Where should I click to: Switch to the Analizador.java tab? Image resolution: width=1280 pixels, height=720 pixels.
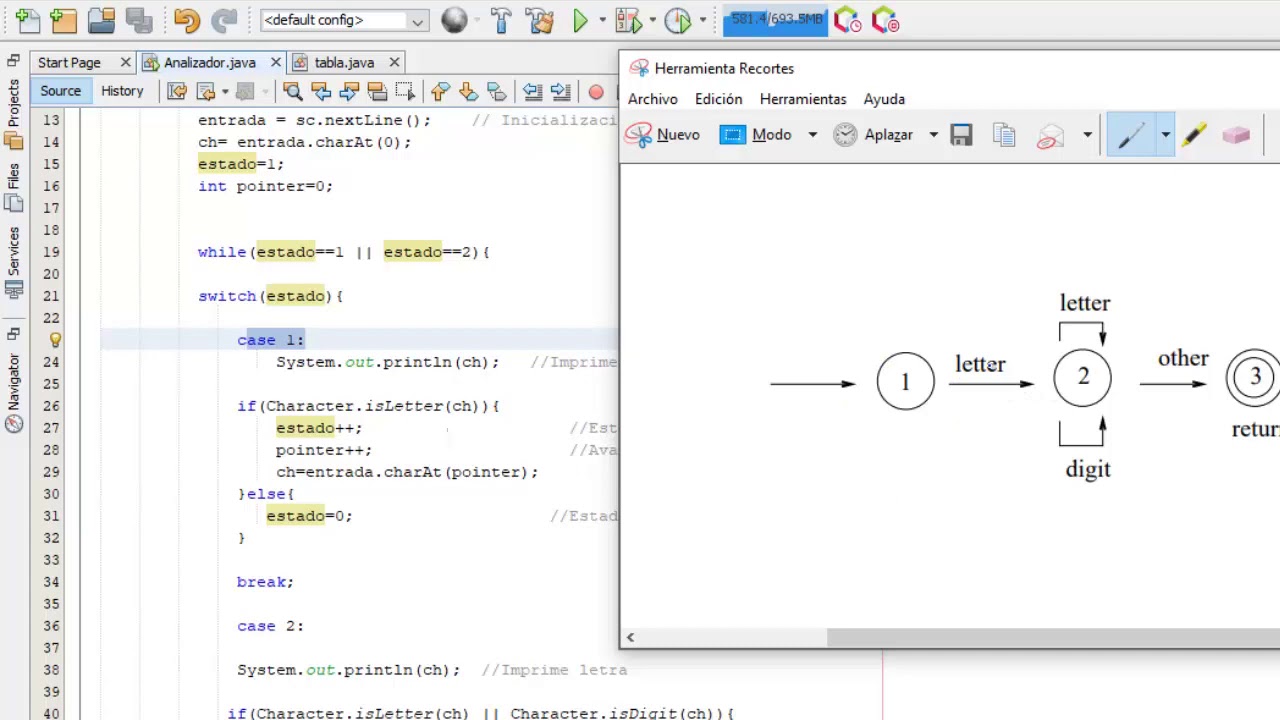(209, 62)
